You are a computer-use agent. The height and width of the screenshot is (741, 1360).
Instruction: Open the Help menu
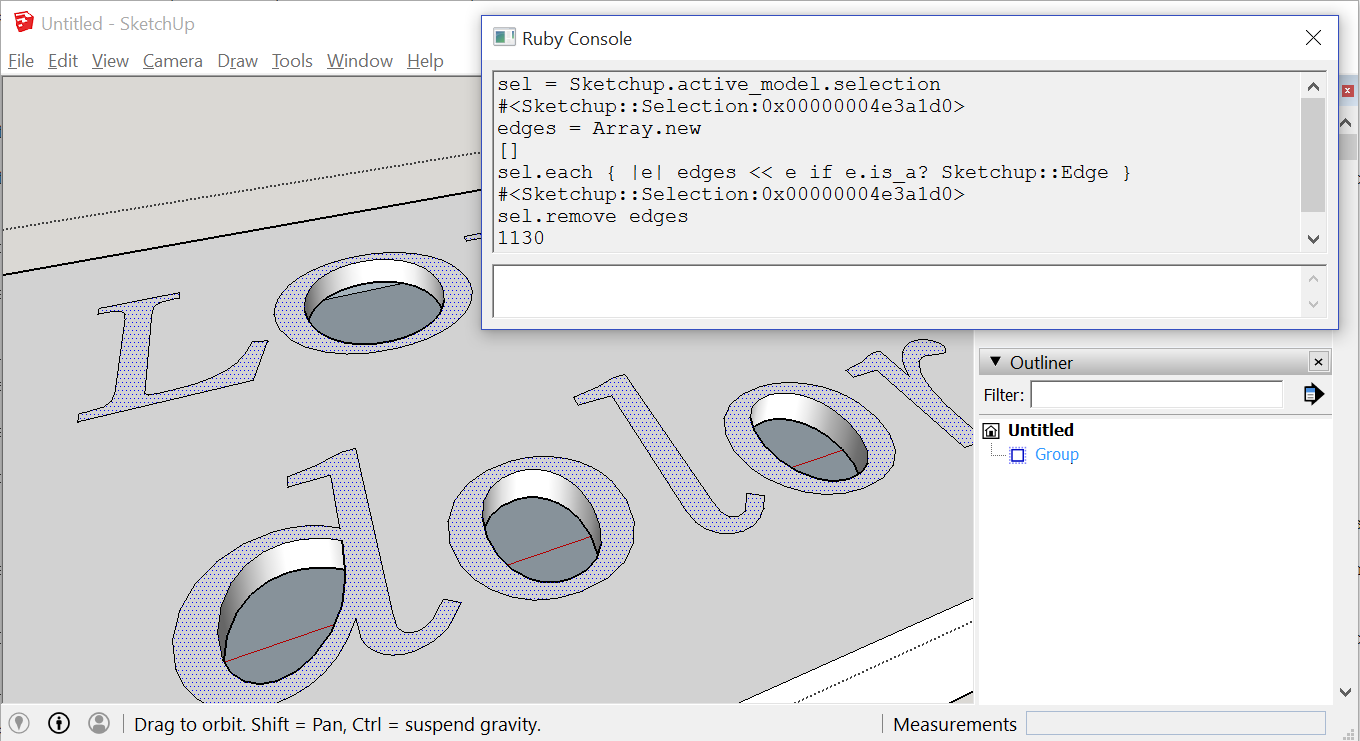[425, 61]
